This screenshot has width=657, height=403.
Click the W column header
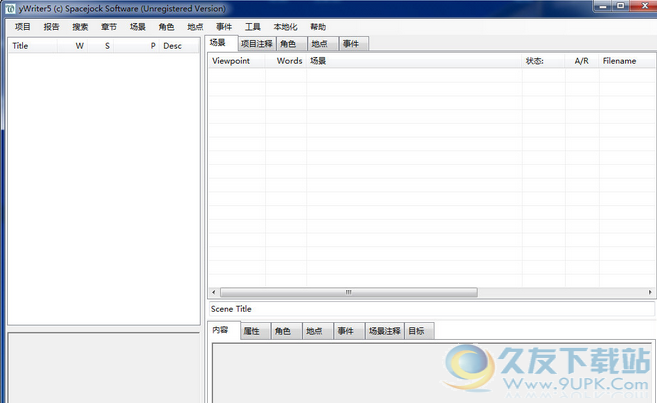(x=72, y=46)
